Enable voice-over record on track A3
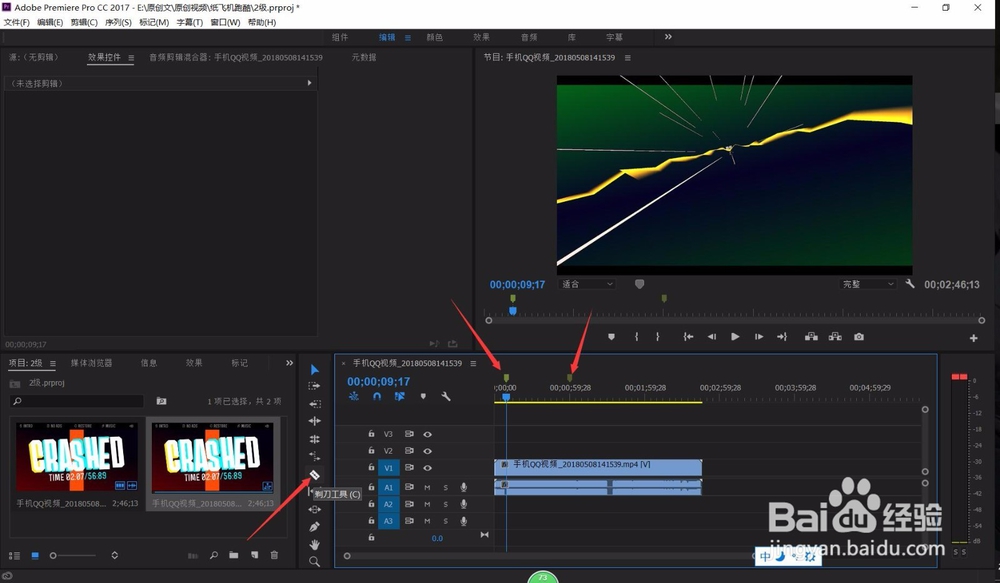The height and width of the screenshot is (583, 1000). (464, 521)
